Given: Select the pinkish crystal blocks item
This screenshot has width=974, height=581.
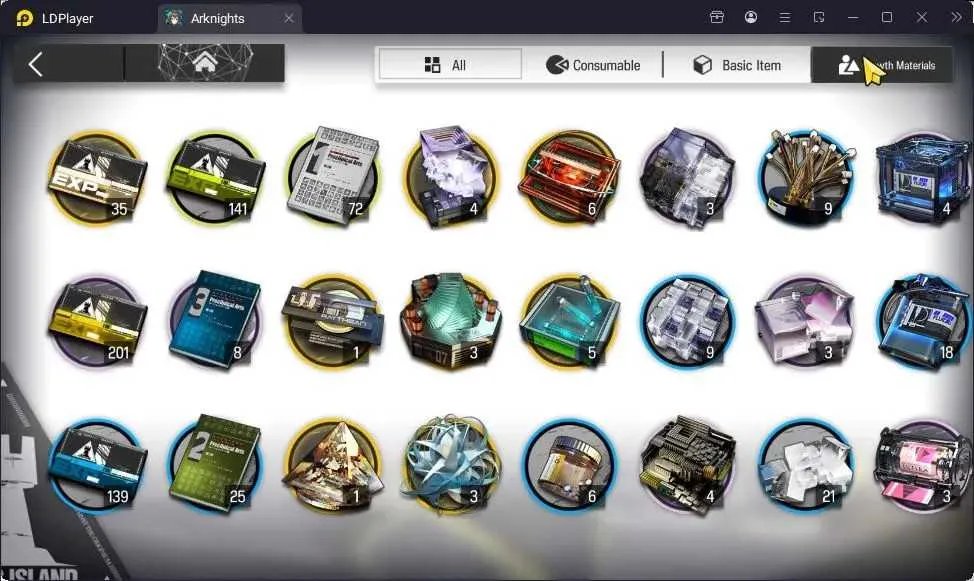Looking at the screenshot, I should (806, 321).
